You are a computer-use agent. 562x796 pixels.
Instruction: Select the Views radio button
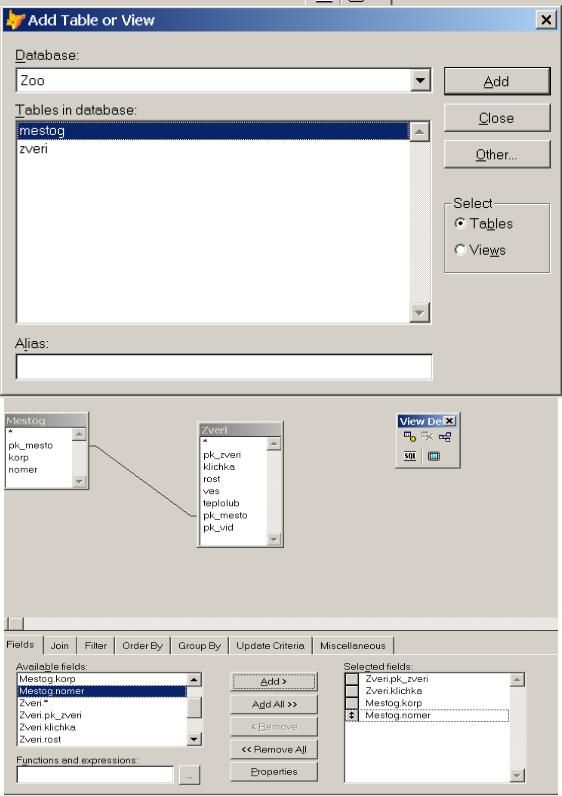(x=460, y=250)
